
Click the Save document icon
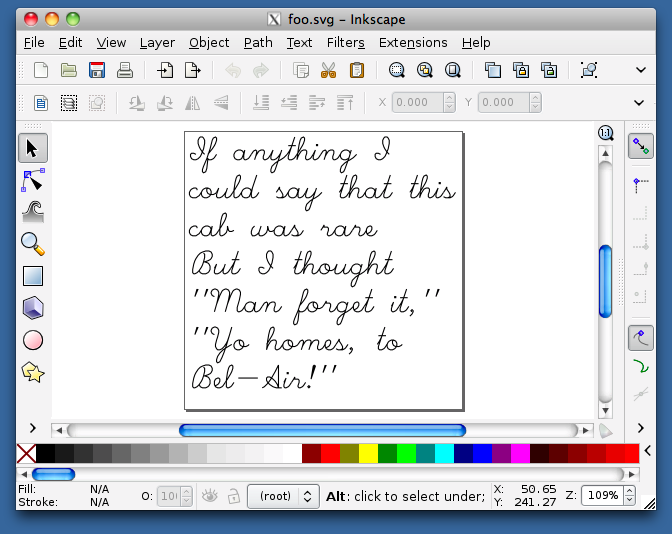[x=97, y=70]
